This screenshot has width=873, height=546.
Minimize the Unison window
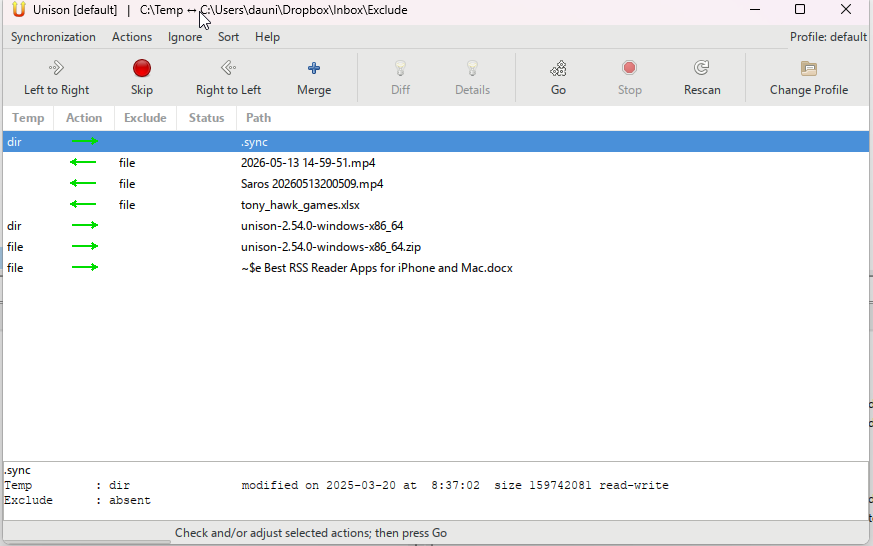(x=755, y=9)
